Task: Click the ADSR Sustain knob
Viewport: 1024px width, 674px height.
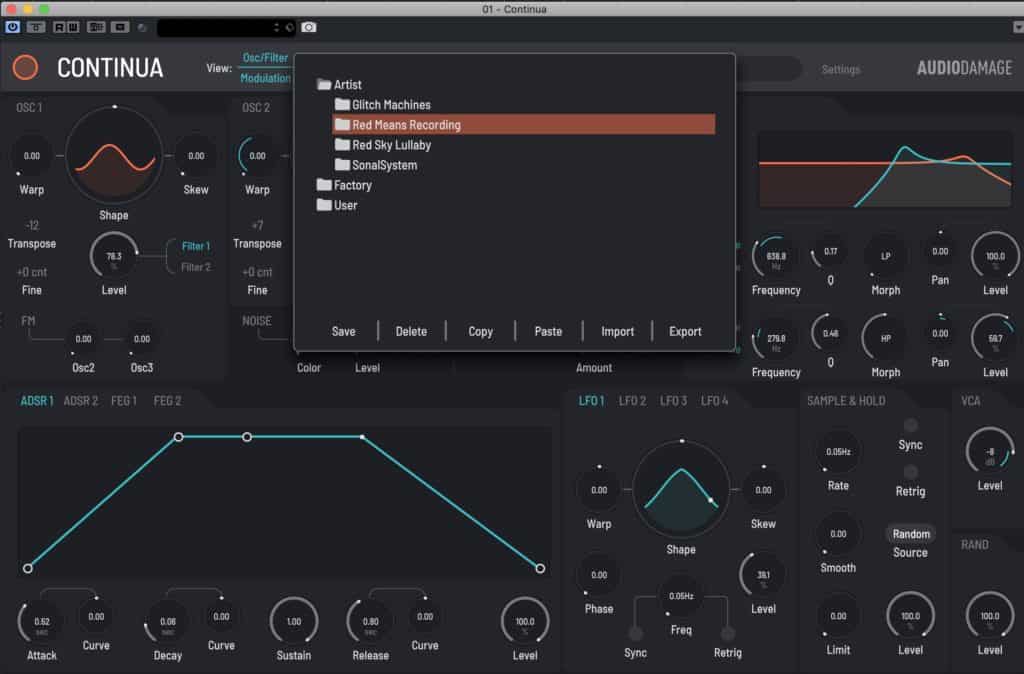Action: click(x=294, y=621)
